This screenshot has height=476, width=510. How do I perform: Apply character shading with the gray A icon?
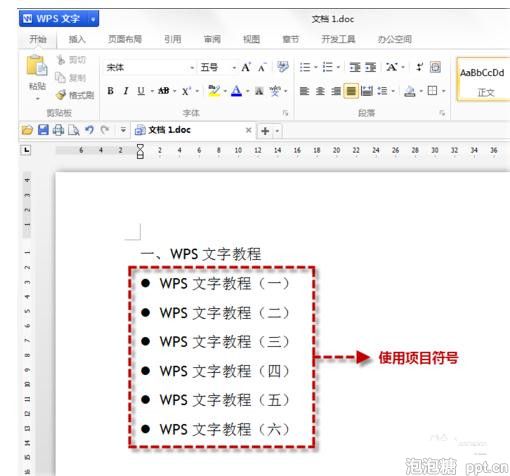[x=259, y=91]
